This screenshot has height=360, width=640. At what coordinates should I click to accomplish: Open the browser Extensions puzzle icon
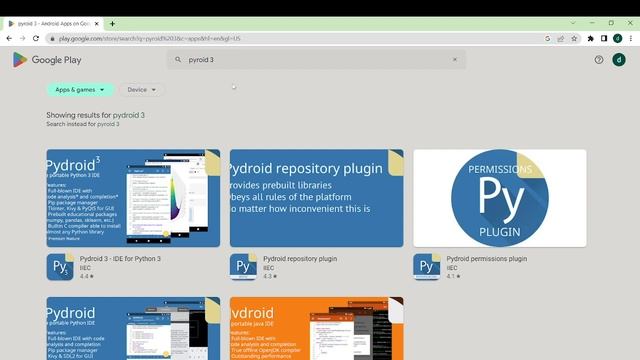point(590,38)
